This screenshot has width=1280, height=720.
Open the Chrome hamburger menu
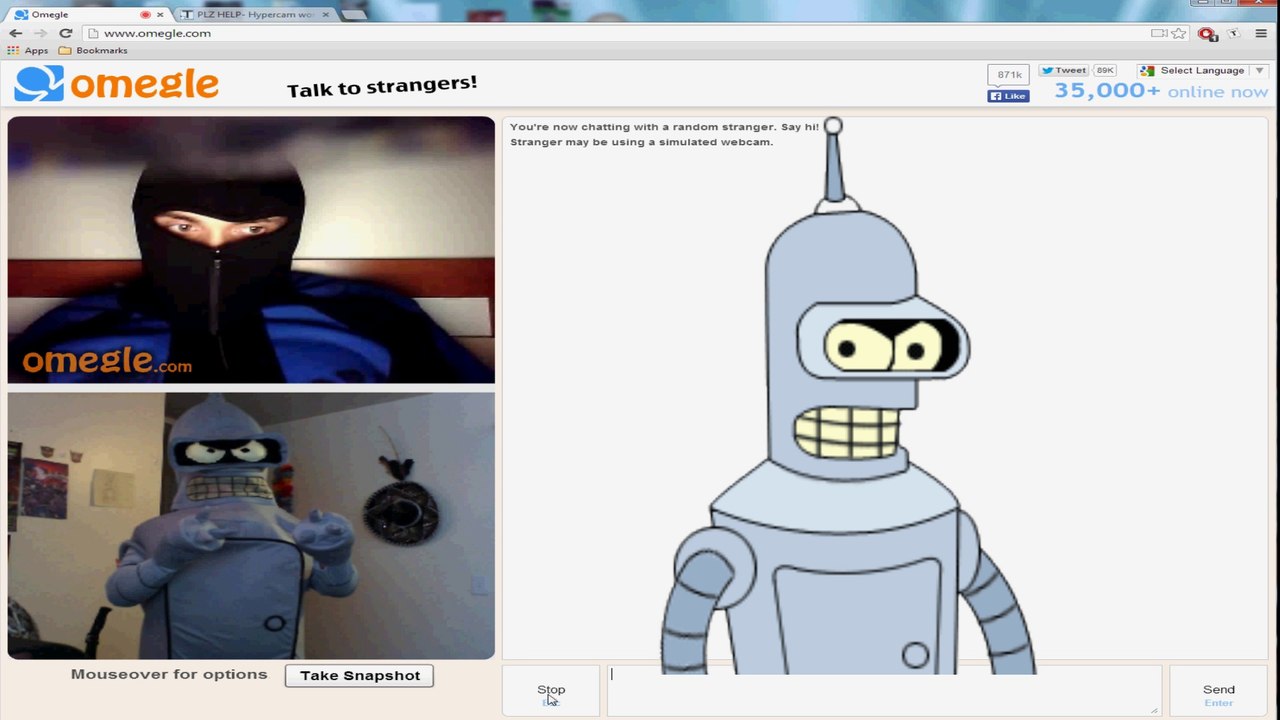click(x=1261, y=33)
